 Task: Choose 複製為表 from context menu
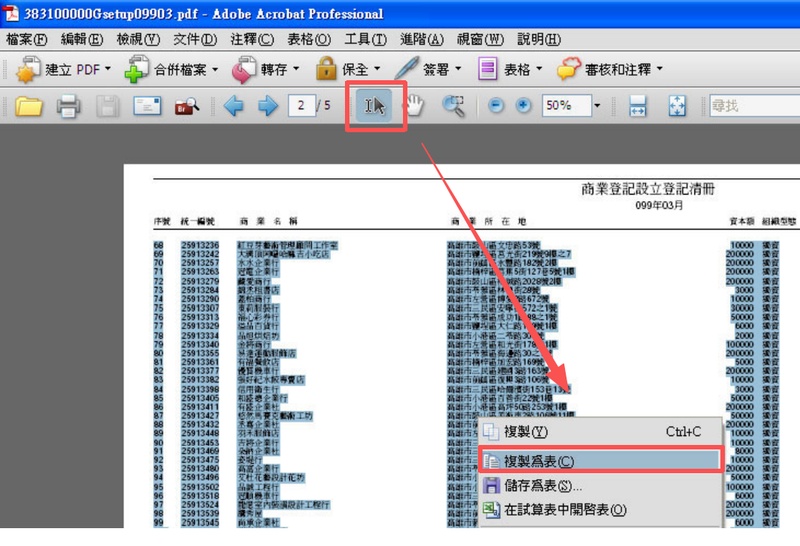[x=539, y=461]
